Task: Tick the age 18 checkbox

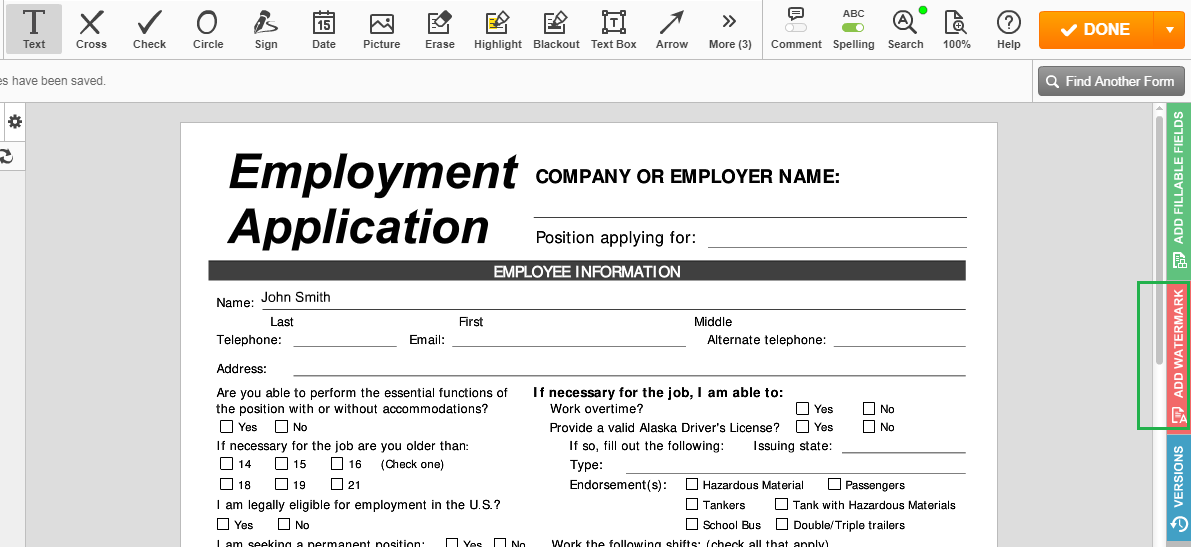Action: [x=226, y=484]
